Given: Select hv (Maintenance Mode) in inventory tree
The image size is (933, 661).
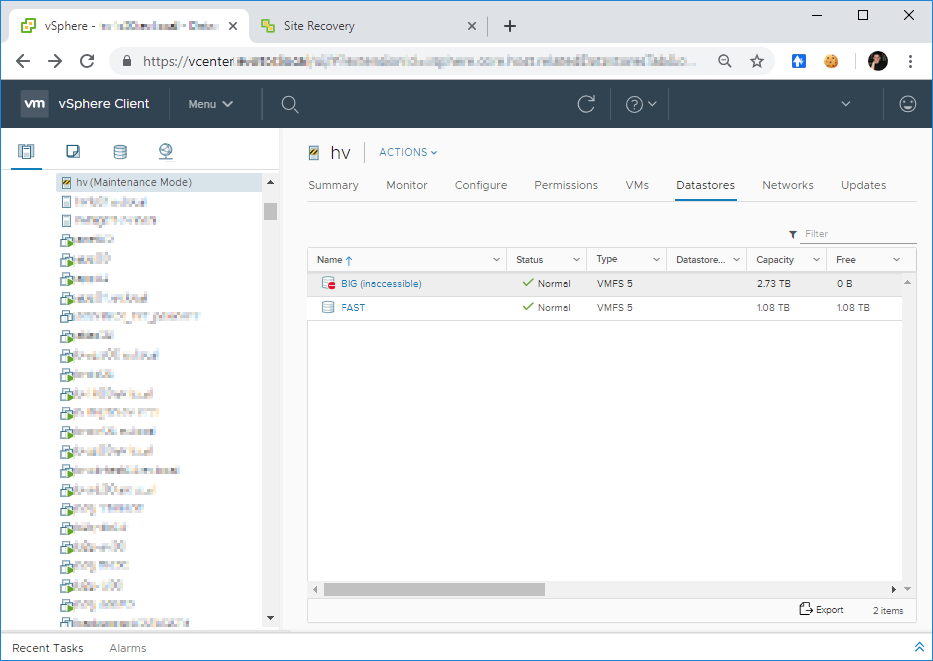Looking at the screenshot, I should click(x=159, y=182).
